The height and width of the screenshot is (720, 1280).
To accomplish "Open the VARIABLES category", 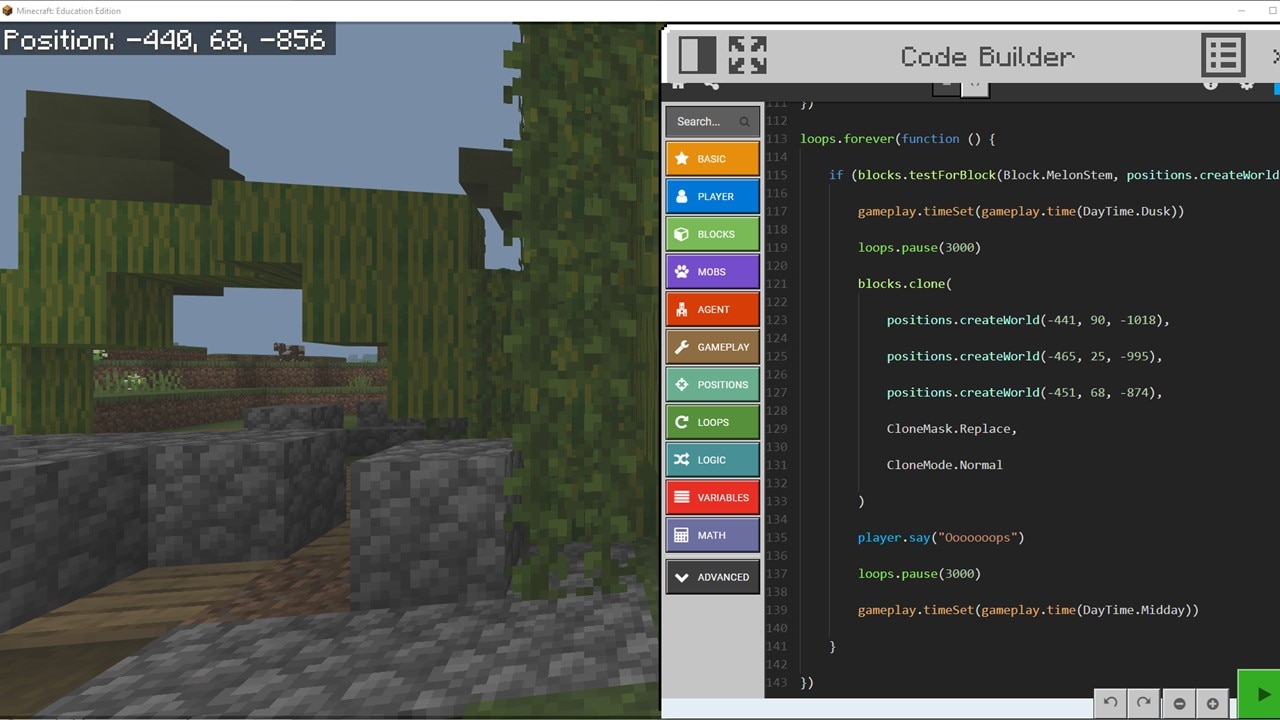I will click(x=712, y=497).
